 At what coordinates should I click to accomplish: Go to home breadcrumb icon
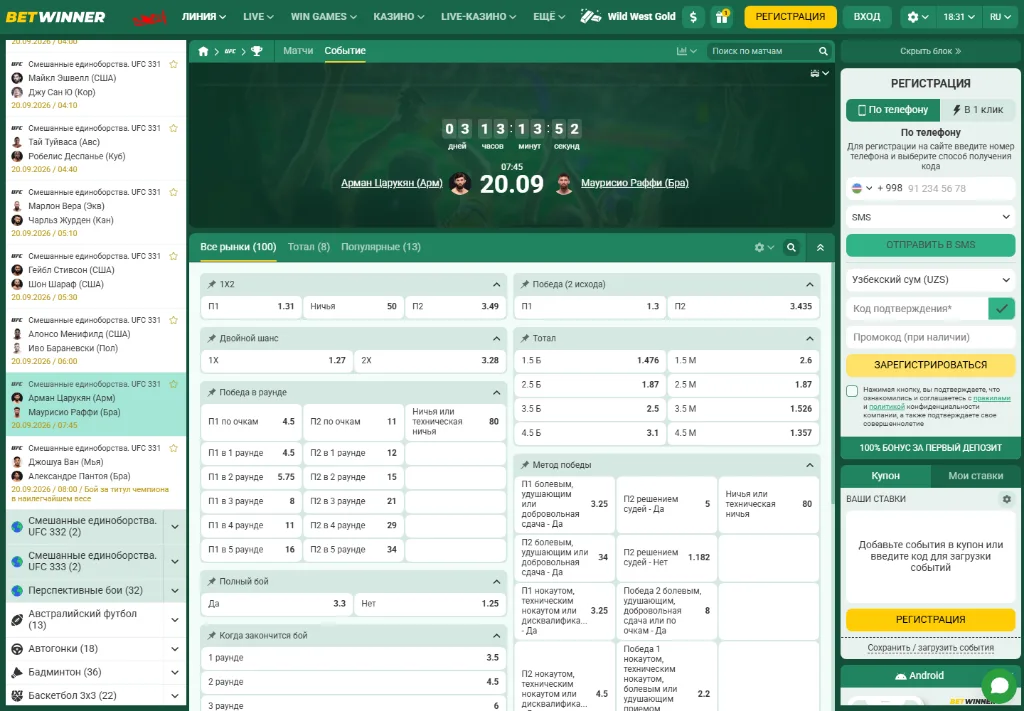[x=203, y=51]
